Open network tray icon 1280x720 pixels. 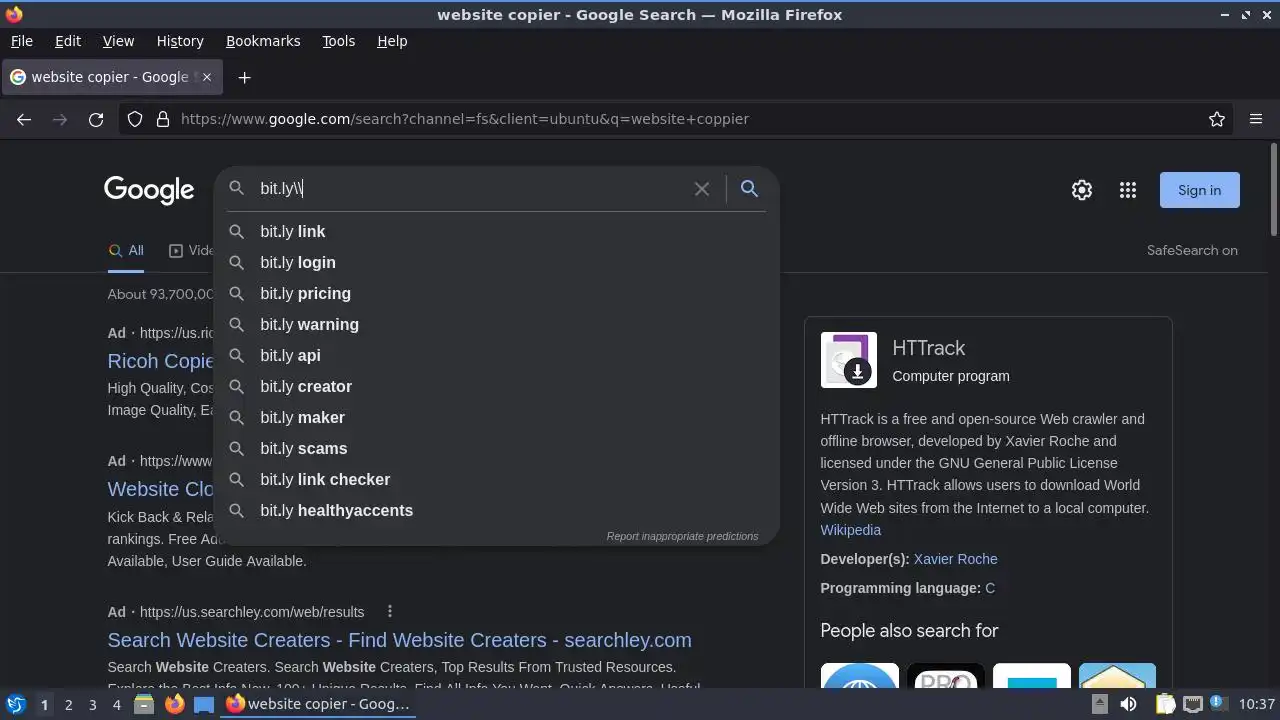pyautogui.click(x=1192, y=704)
